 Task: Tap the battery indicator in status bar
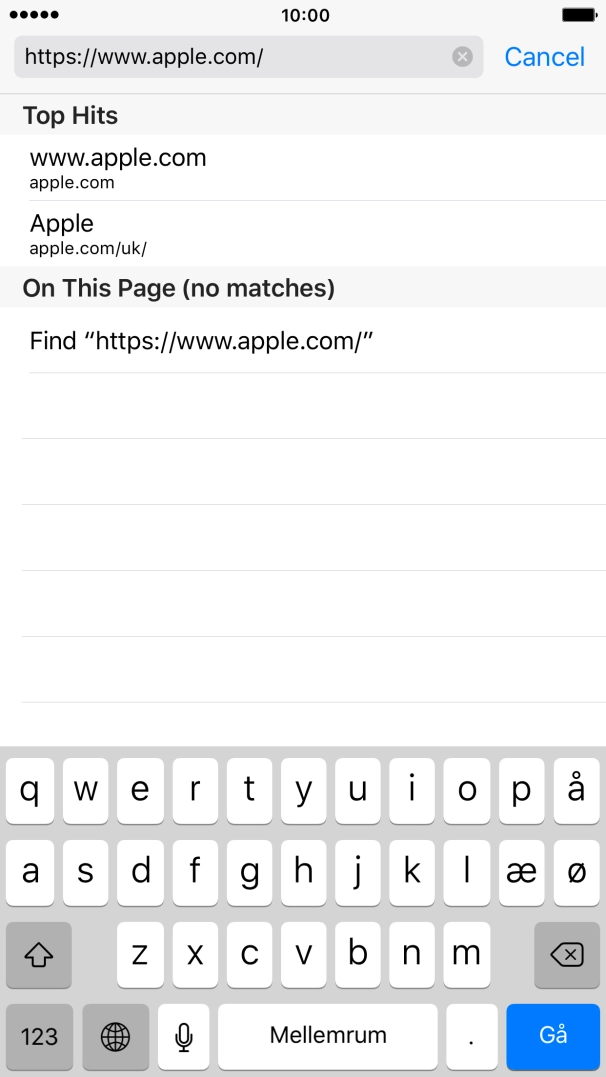[x=580, y=14]
